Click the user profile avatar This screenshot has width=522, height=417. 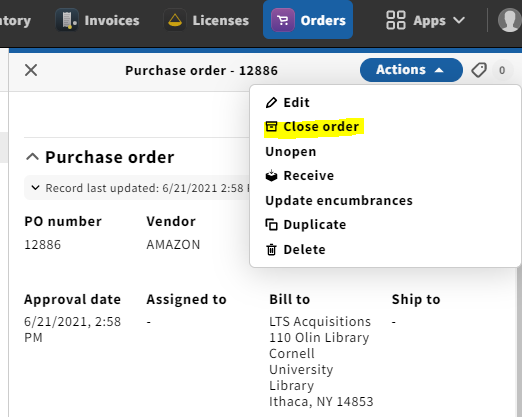coord(510,20)
